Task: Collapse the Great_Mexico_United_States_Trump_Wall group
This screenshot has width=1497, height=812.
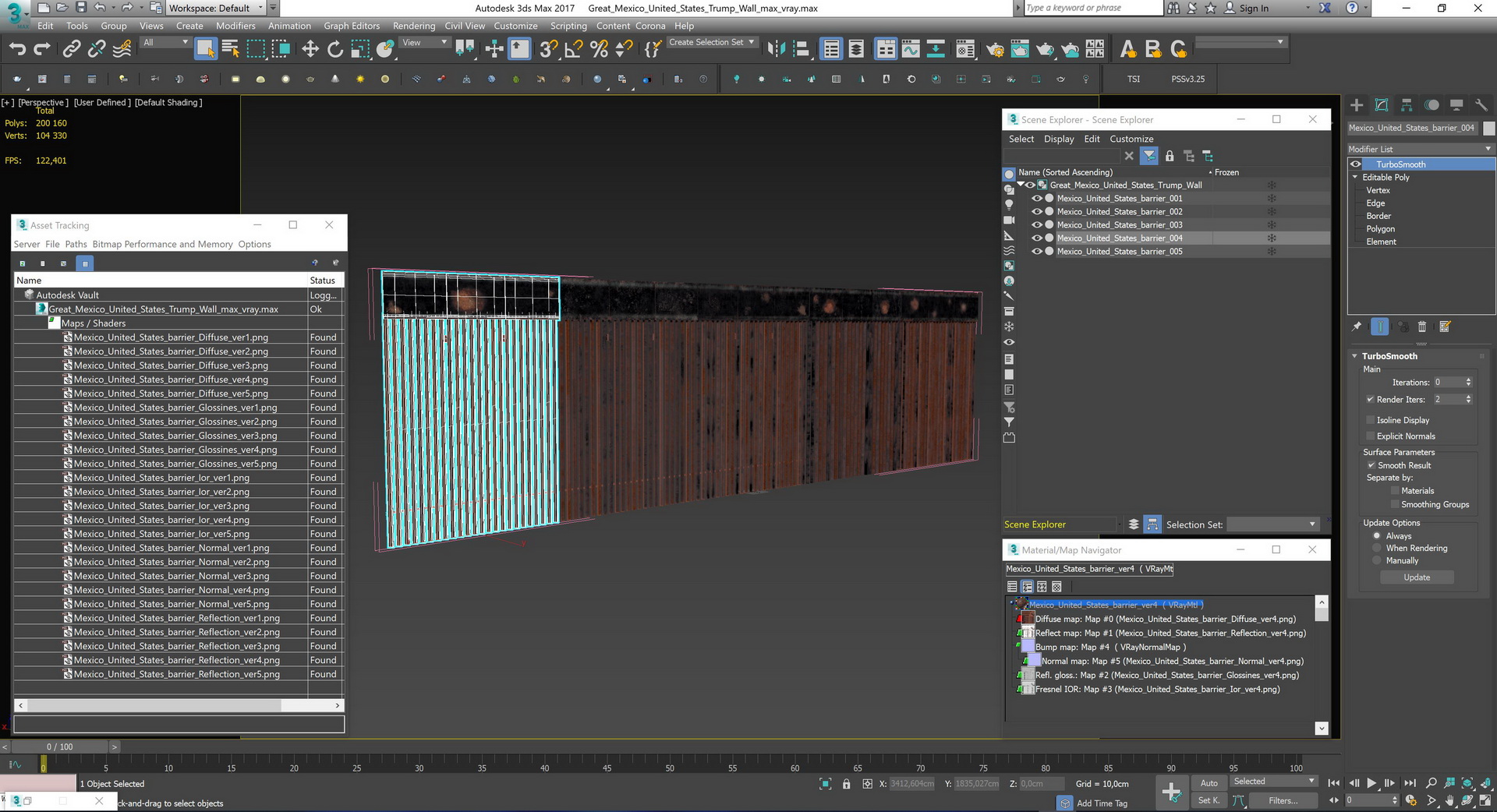Action: click(x=1021, y=185)
